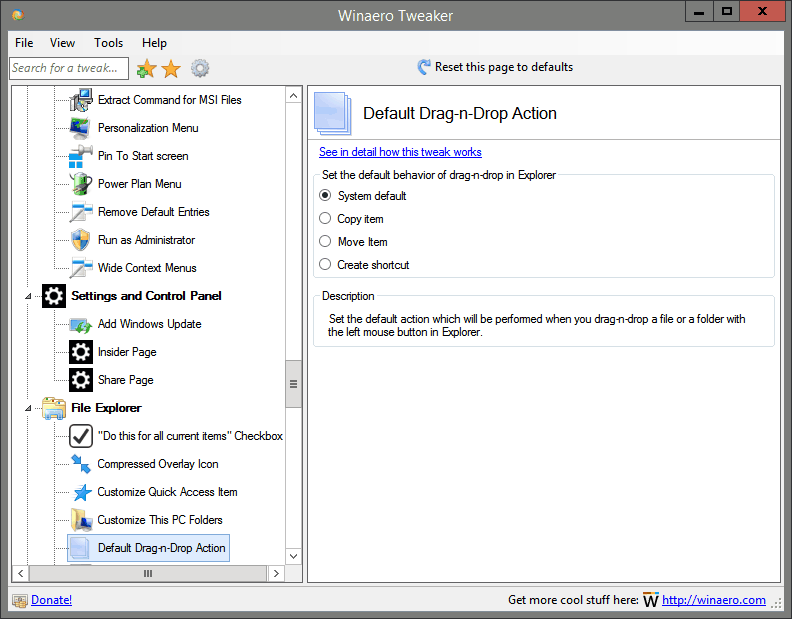The height and width of the screenshot is (619, 792).
Task: Click Reset this page to defaults
Action: tap(504, 67)
